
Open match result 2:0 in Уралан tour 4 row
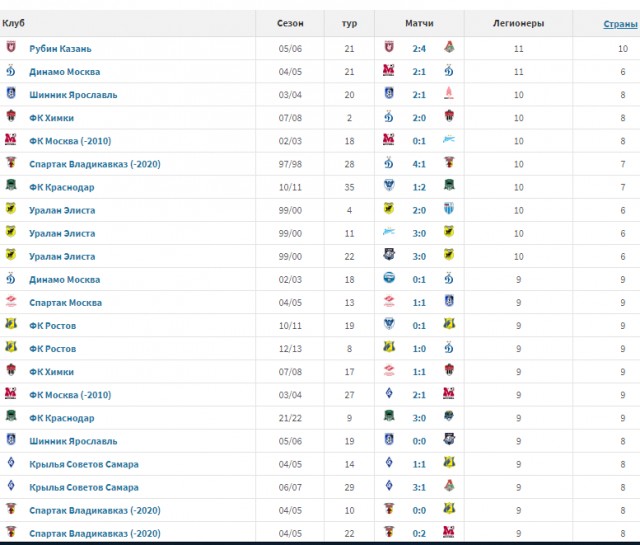[419, 210]
